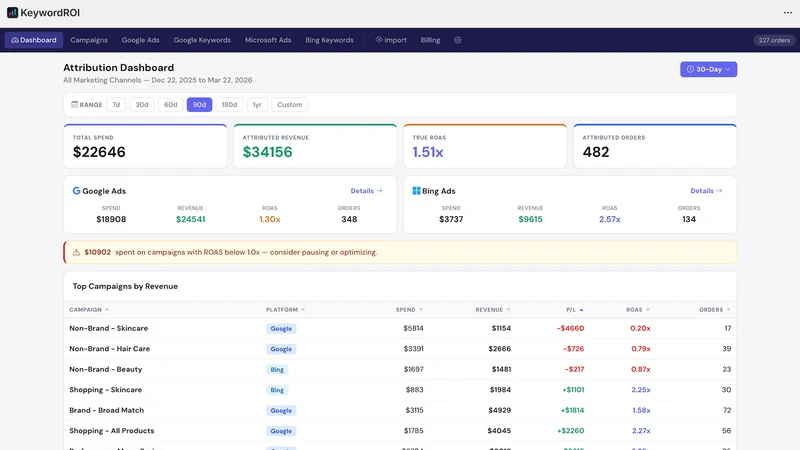Switch to Google Keywords tab
The image size is (800, 450).
point(202,40)
